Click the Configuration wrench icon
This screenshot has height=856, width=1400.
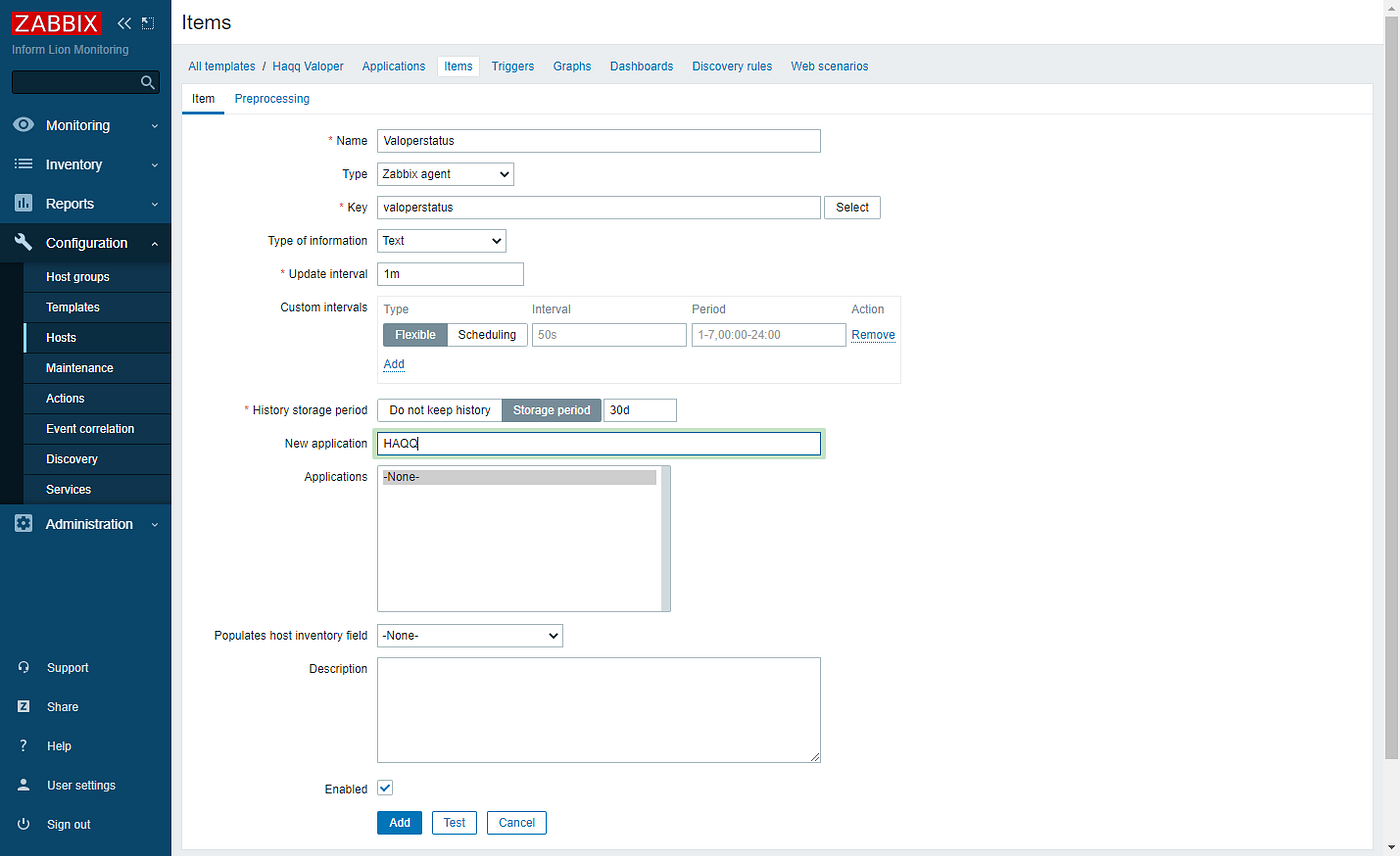[x=24, y=242]
